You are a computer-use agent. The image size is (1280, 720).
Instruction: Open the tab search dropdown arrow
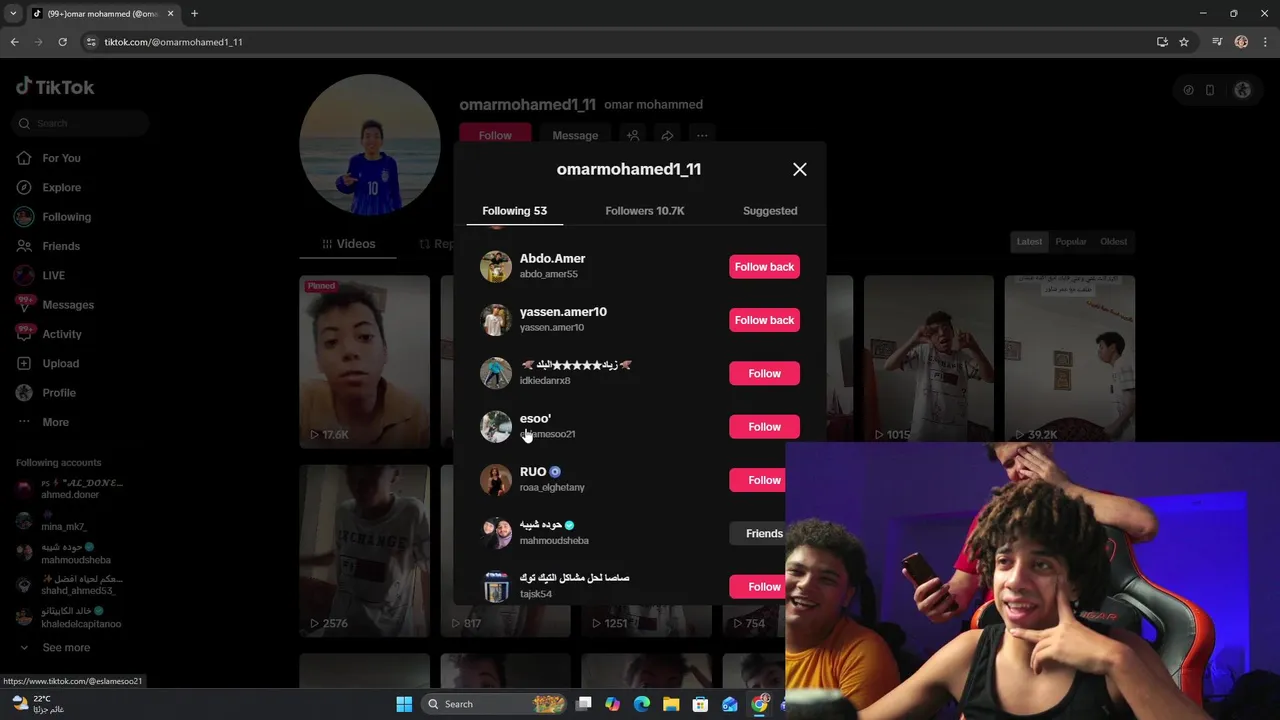pyautogui.click(x=13, y=14)
